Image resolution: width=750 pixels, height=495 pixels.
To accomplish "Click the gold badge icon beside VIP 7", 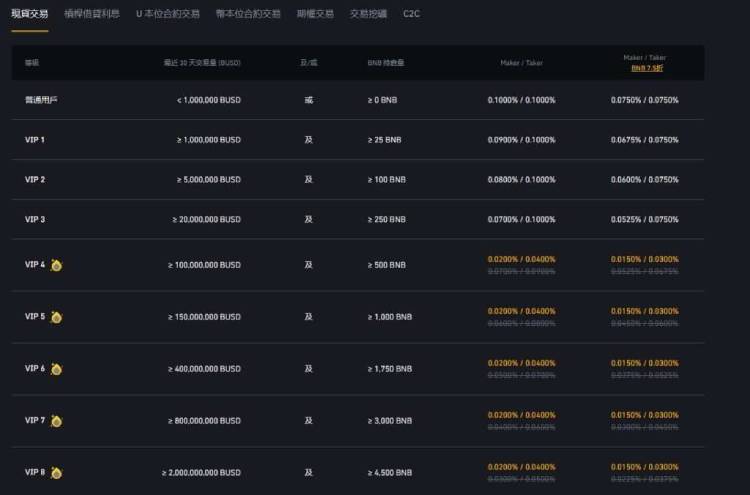I will pos(57,421).
